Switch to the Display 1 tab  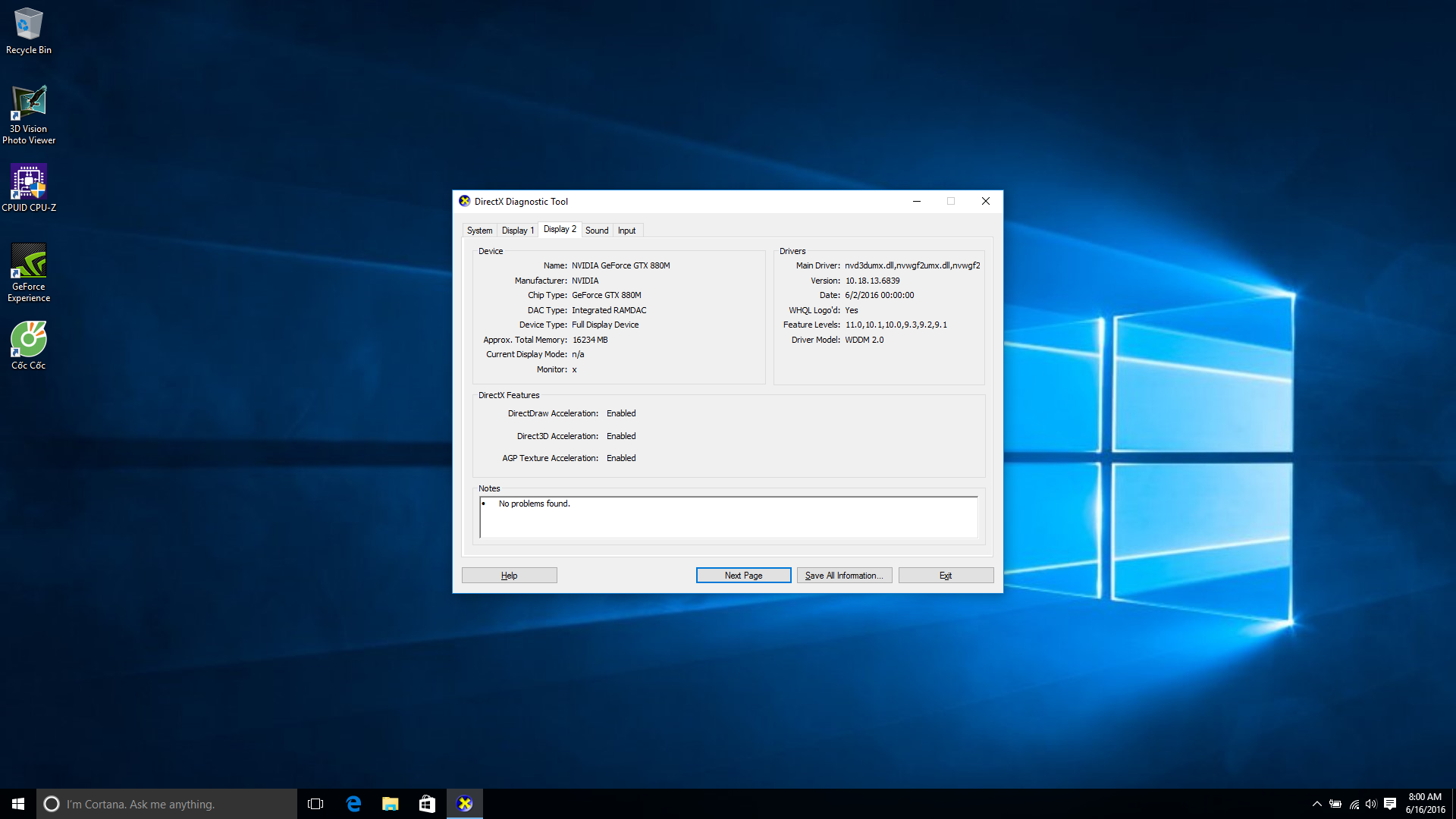pos(517,231)
